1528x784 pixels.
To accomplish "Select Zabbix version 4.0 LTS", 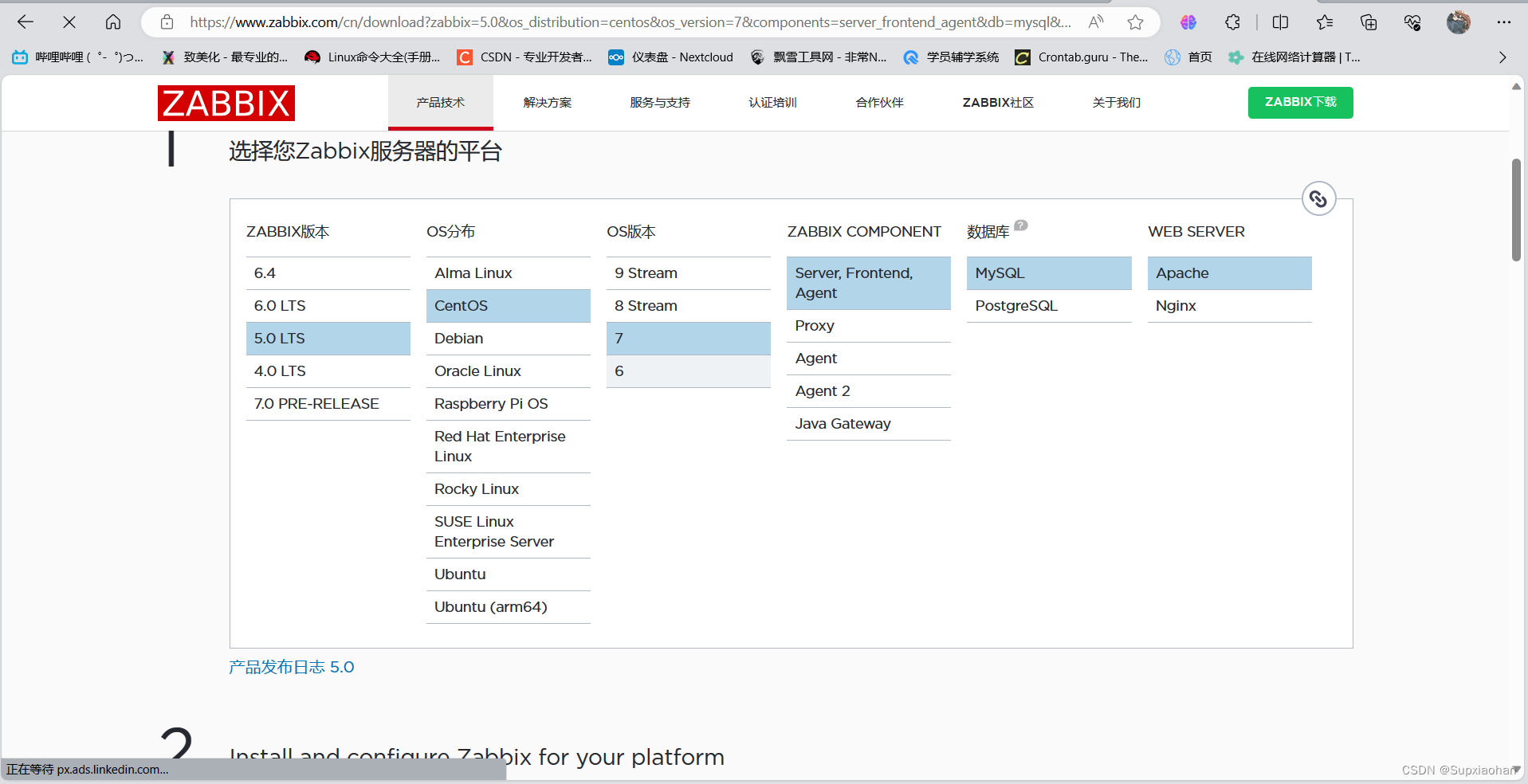I will pos(328,371).
